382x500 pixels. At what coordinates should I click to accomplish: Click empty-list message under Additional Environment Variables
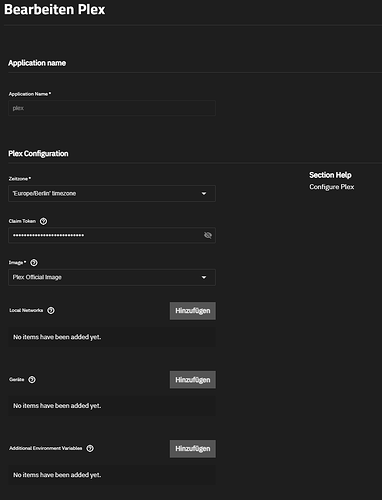pos(57,475)
